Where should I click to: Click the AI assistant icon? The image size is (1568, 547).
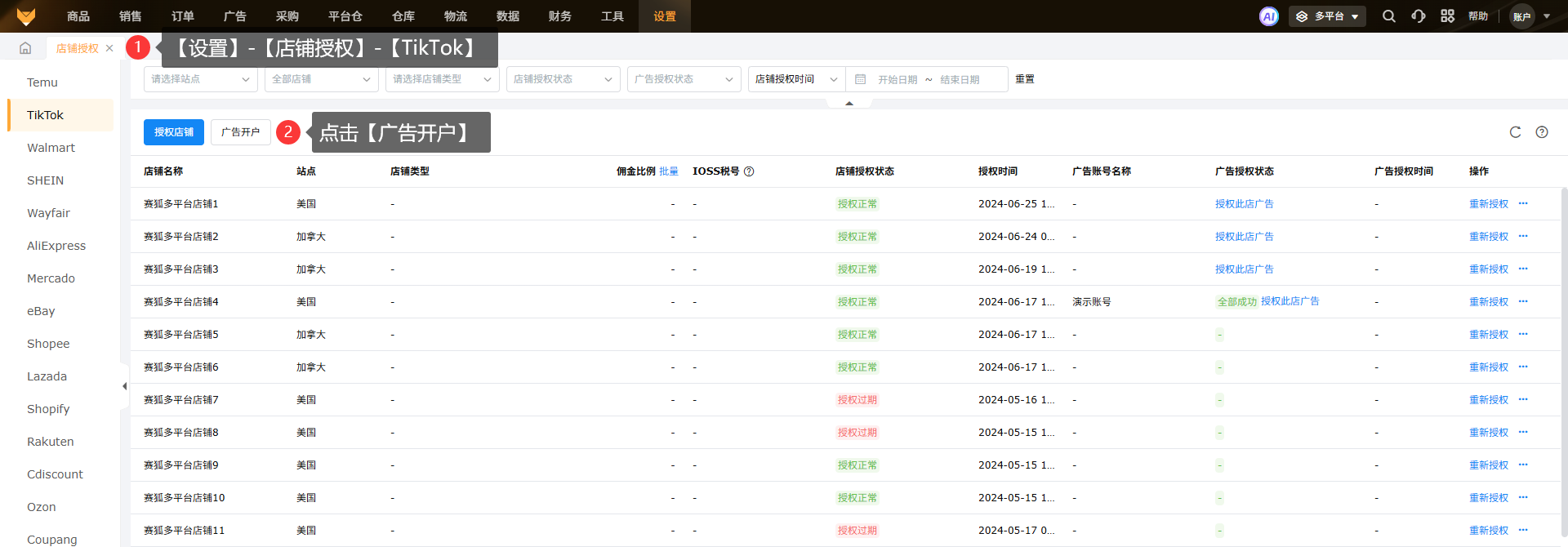(1268, 16)
